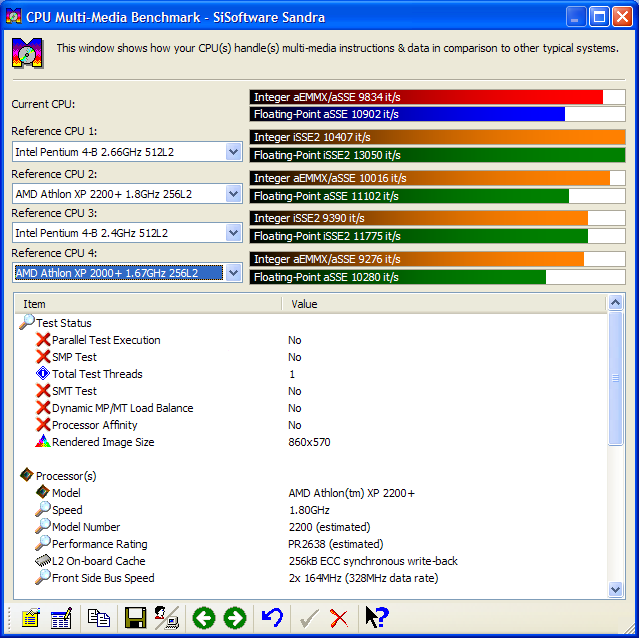Image resolution: width=639 pixels, height=638 pixels.
Task: Go forward with the green right arrow
Action: click(235, 618)
